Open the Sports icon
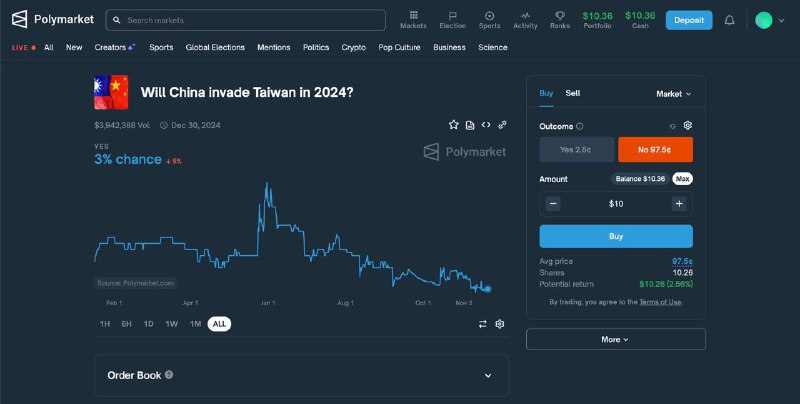The height and width of the screenshot is (404, 800). [x=489, y=16]
